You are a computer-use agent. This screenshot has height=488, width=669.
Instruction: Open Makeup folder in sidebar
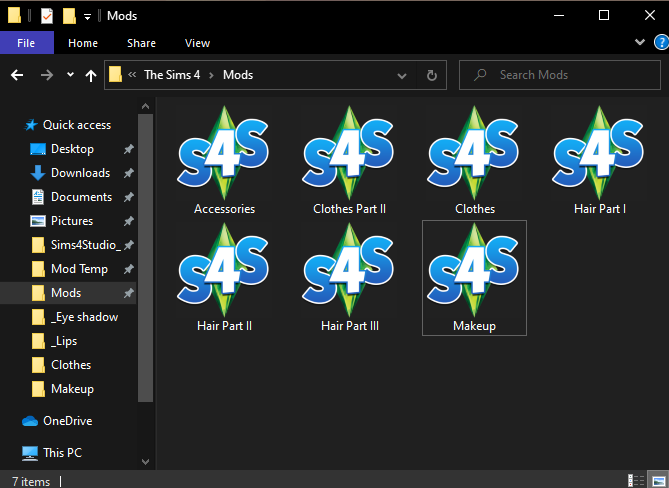(63, 389)
